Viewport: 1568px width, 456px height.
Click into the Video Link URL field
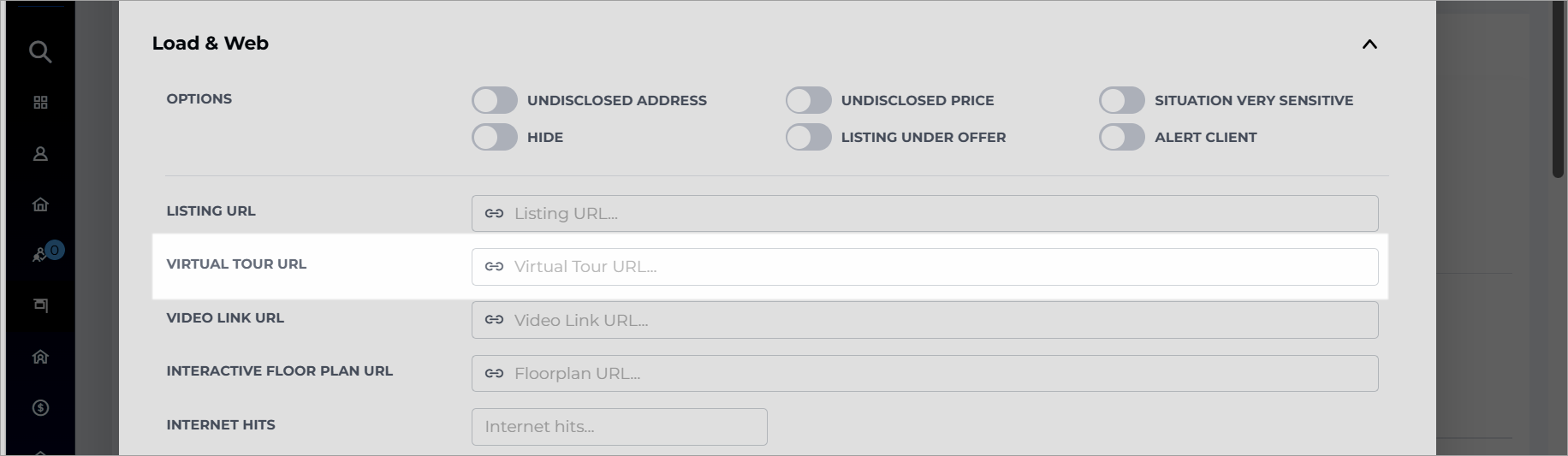925,320
